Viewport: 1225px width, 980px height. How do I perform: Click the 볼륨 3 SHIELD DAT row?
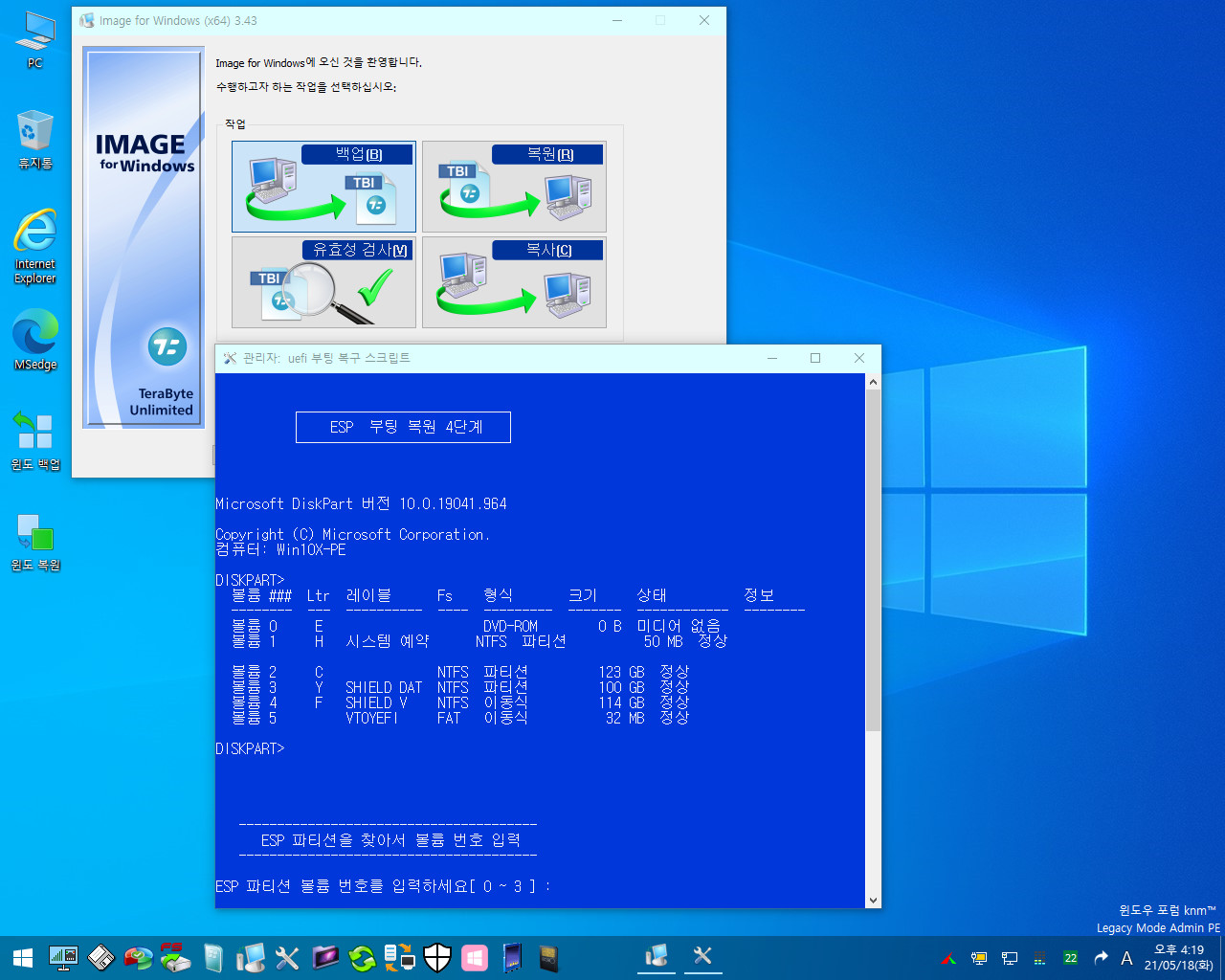(459, 687)
